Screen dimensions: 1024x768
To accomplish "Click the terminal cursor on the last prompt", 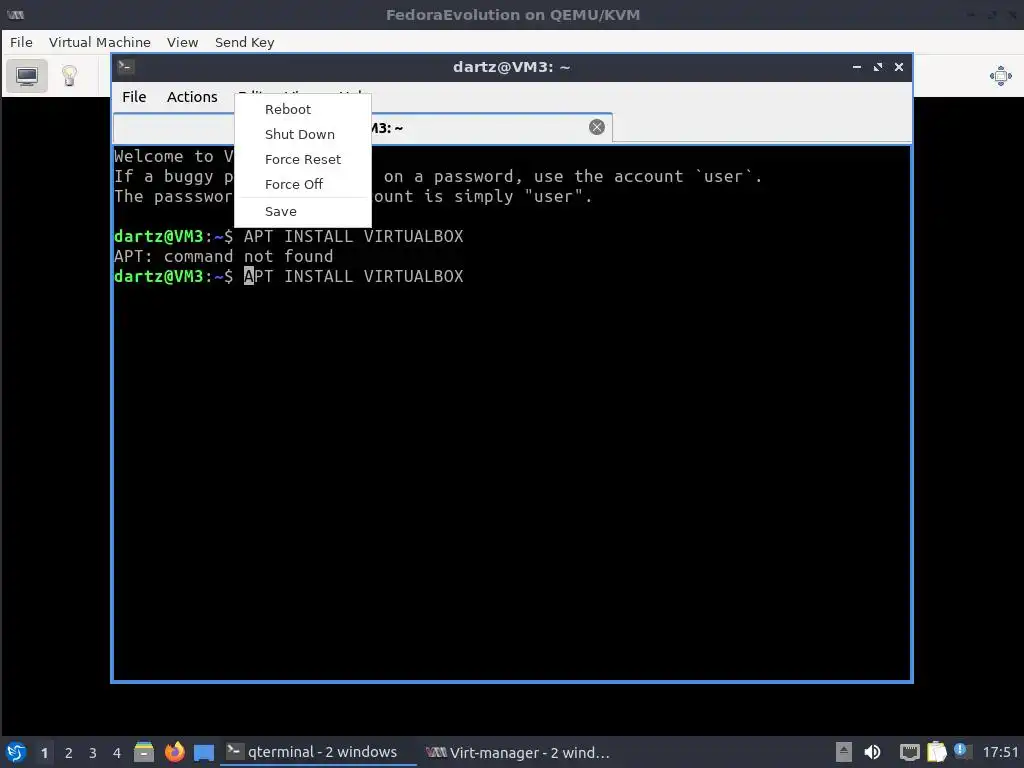I will (249, 276).
